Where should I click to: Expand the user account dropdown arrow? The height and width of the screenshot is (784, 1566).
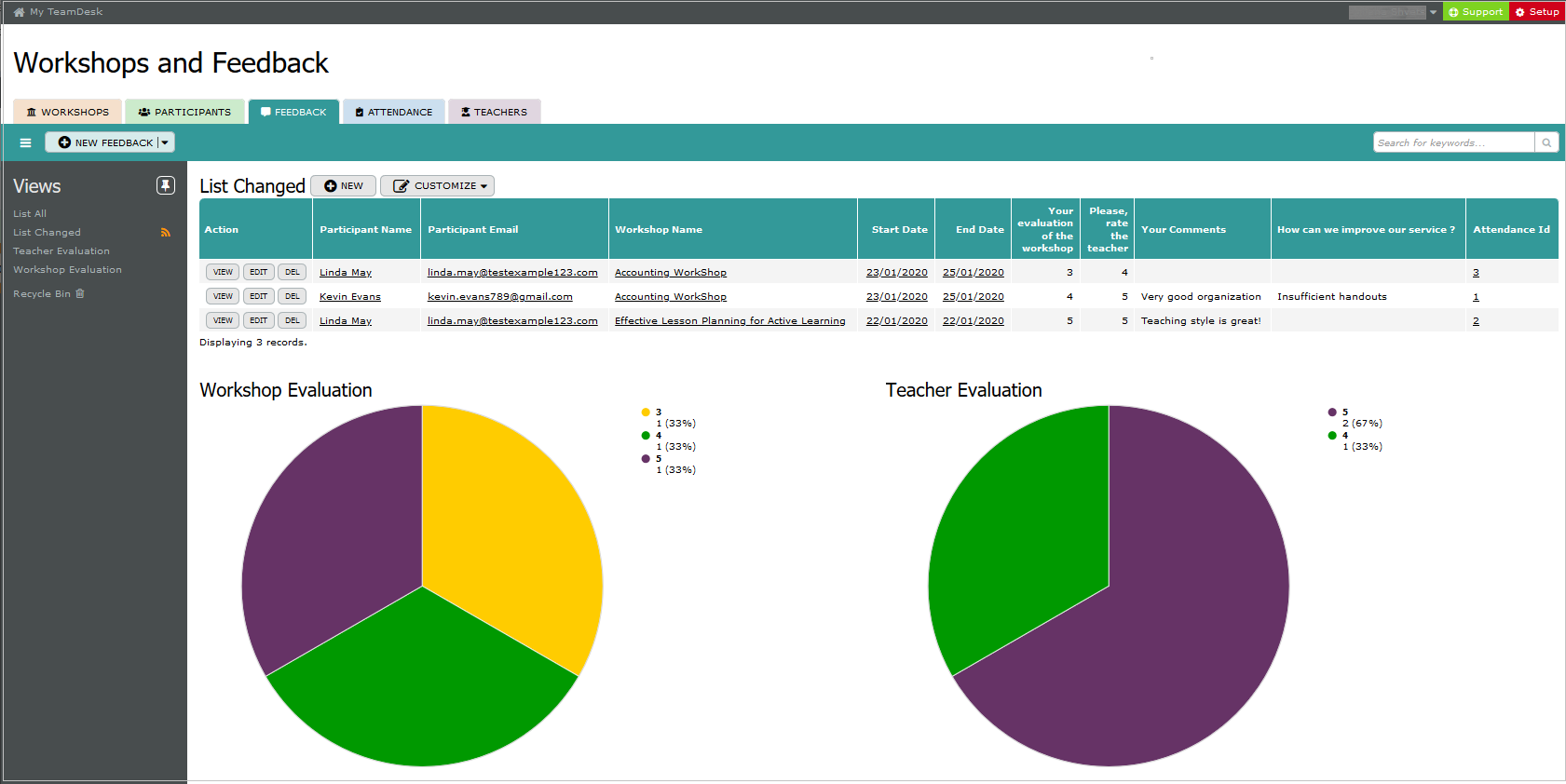point(1433,12)
